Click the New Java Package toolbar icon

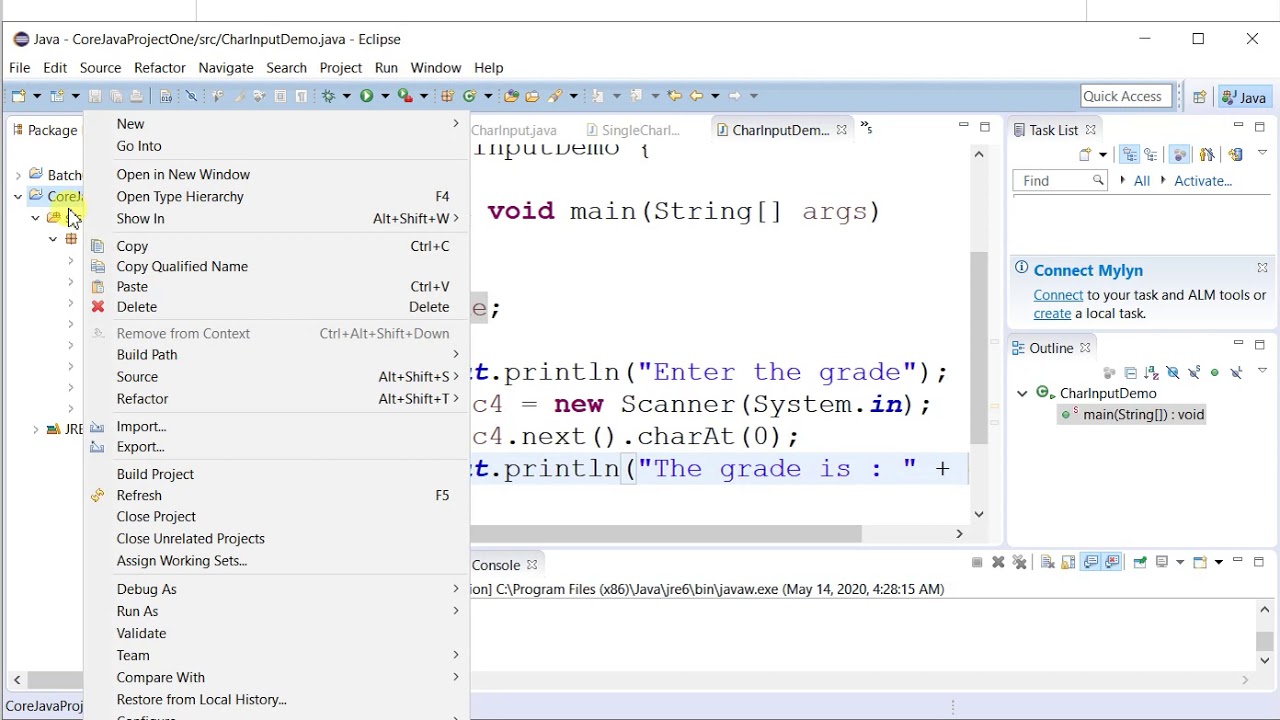click(x=447, y=96)
